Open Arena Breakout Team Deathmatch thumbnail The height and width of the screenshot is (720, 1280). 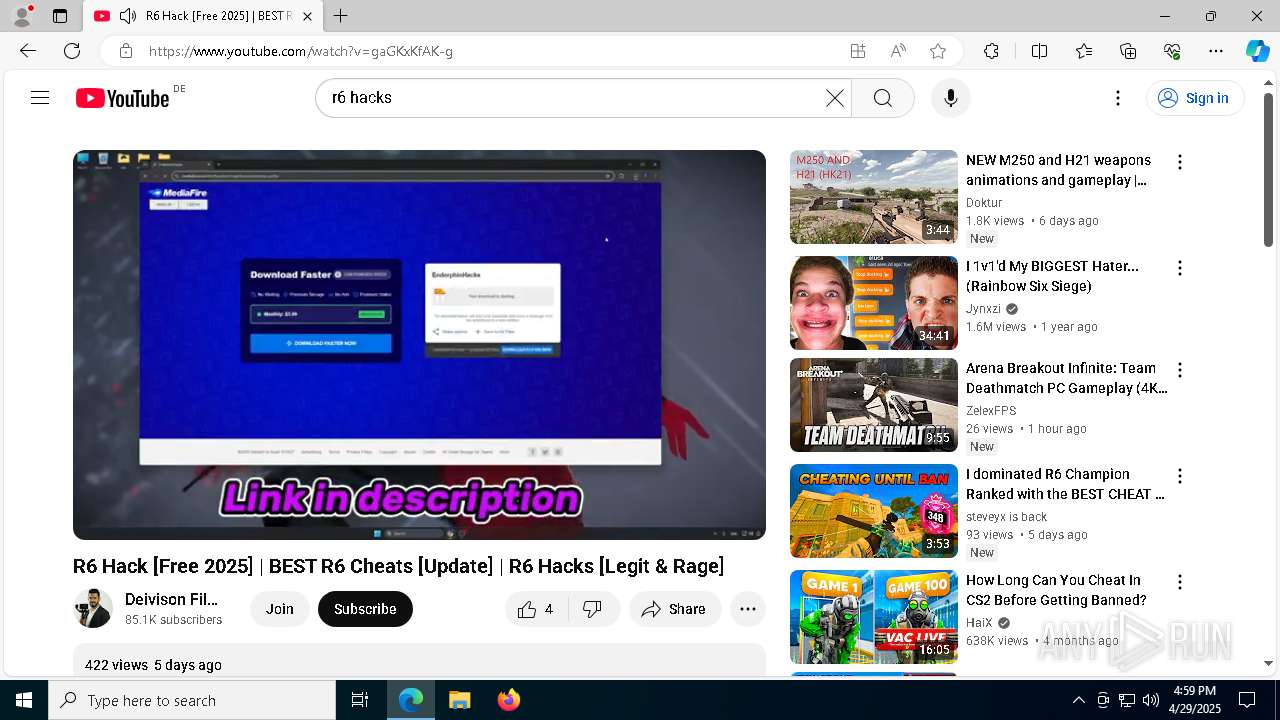pyautogui.click(x=873, y=405)
